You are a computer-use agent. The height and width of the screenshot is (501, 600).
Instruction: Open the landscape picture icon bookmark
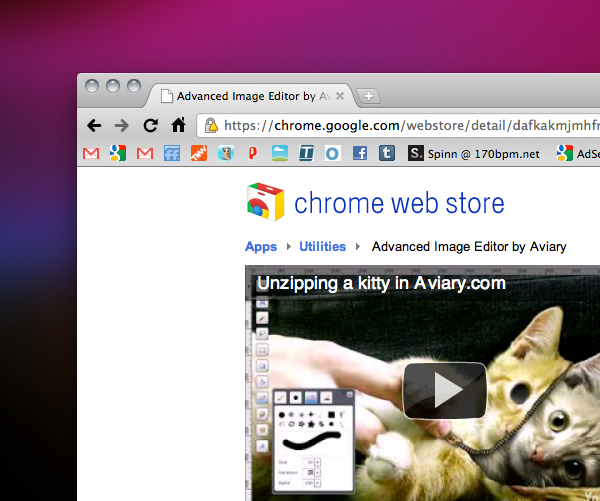tap(280, 153)
